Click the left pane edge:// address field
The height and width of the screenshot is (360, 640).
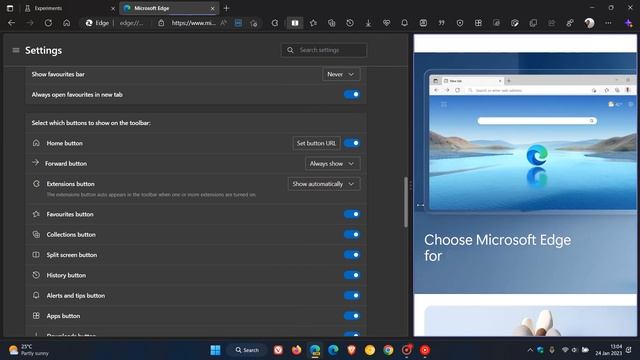click(131, 23)
